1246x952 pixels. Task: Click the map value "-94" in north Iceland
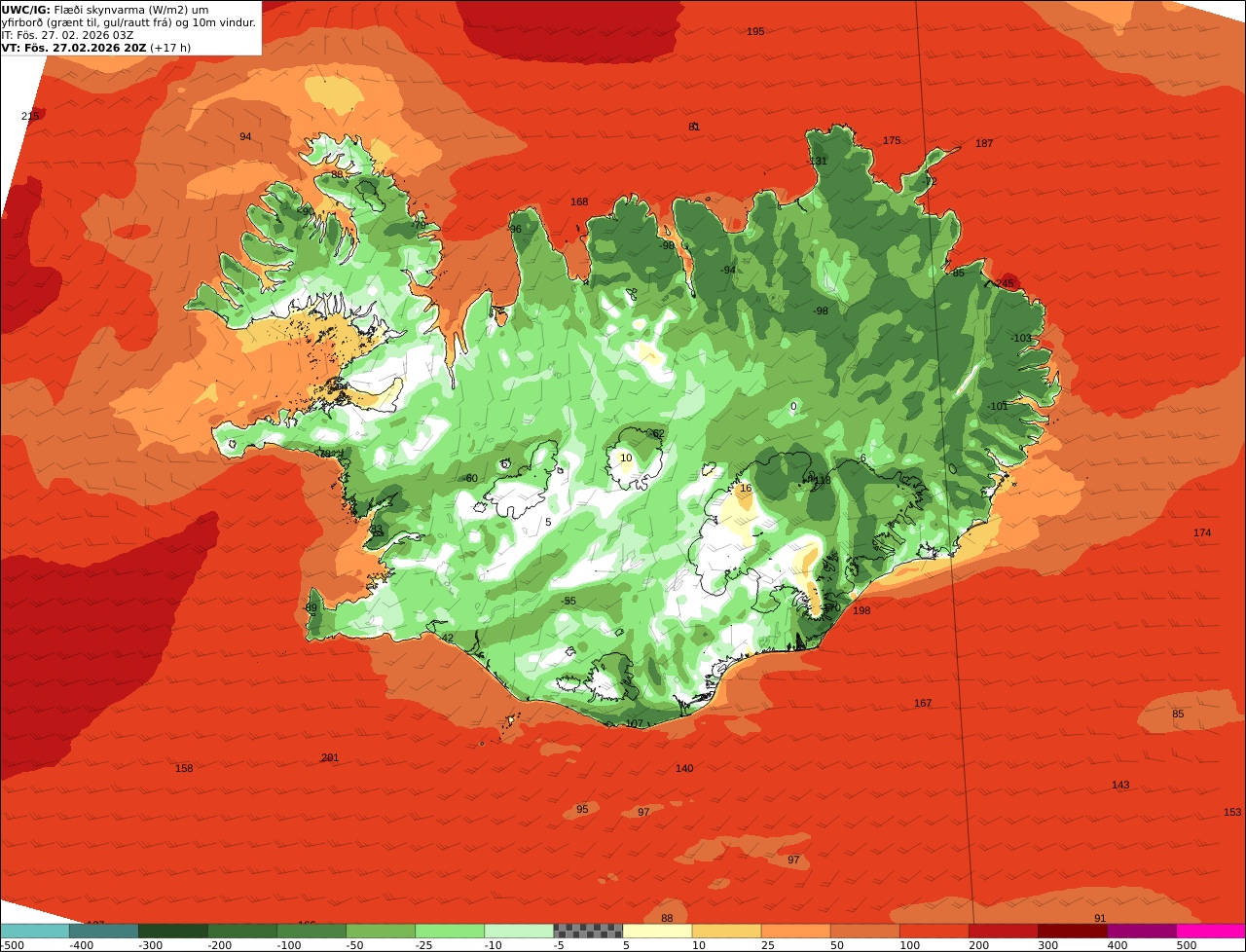pos(728,271)
